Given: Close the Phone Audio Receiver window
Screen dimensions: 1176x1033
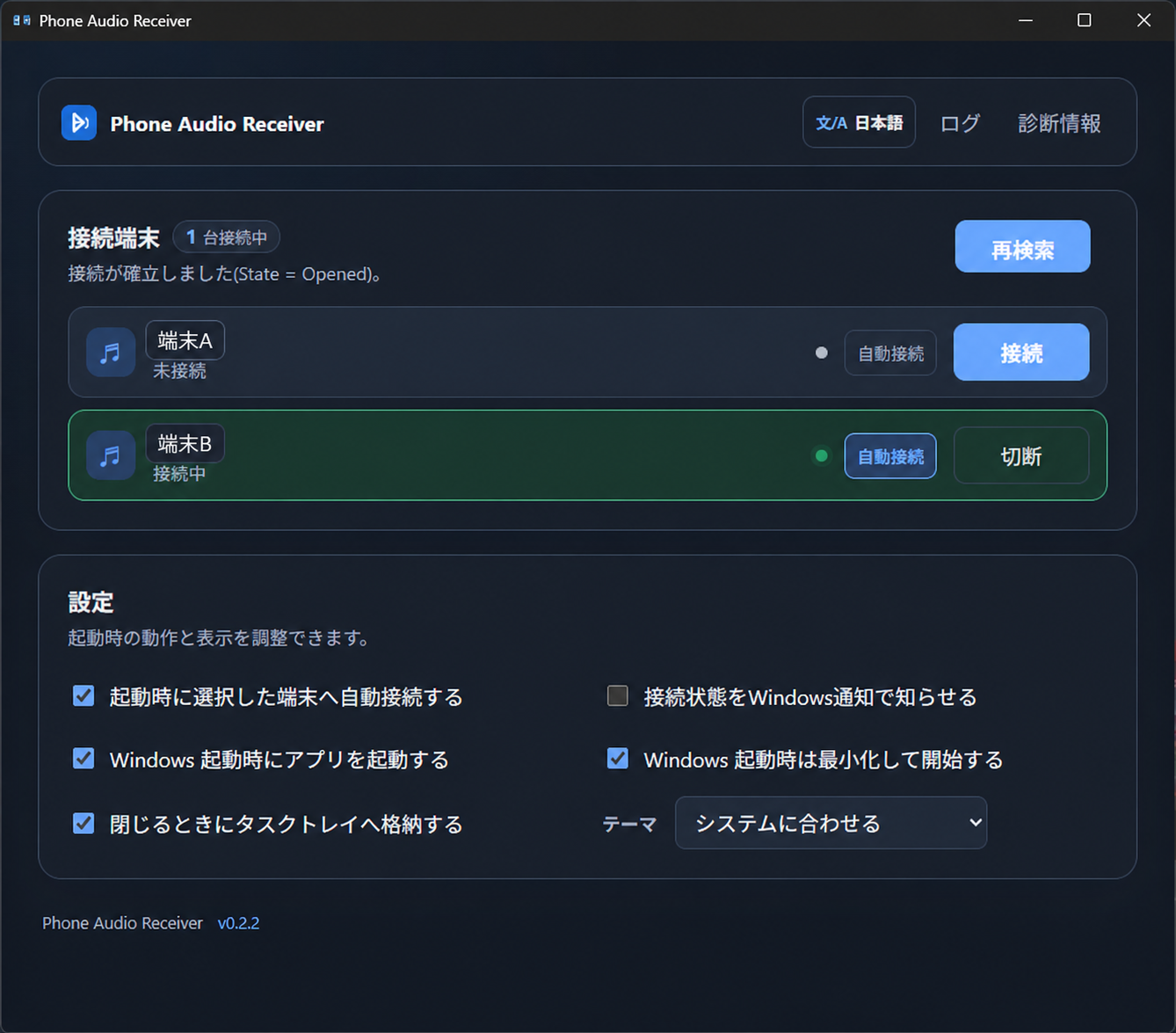Looking at the screenshot, I should tap(1143, 20).
